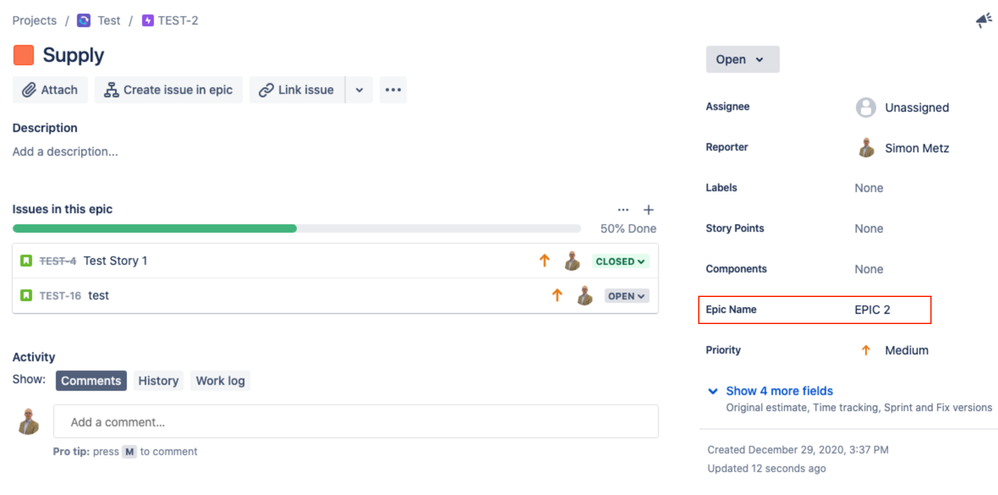This screenshot has width=998, height=495.
Task: Click the 50% Done label
Action: [628, 229]
